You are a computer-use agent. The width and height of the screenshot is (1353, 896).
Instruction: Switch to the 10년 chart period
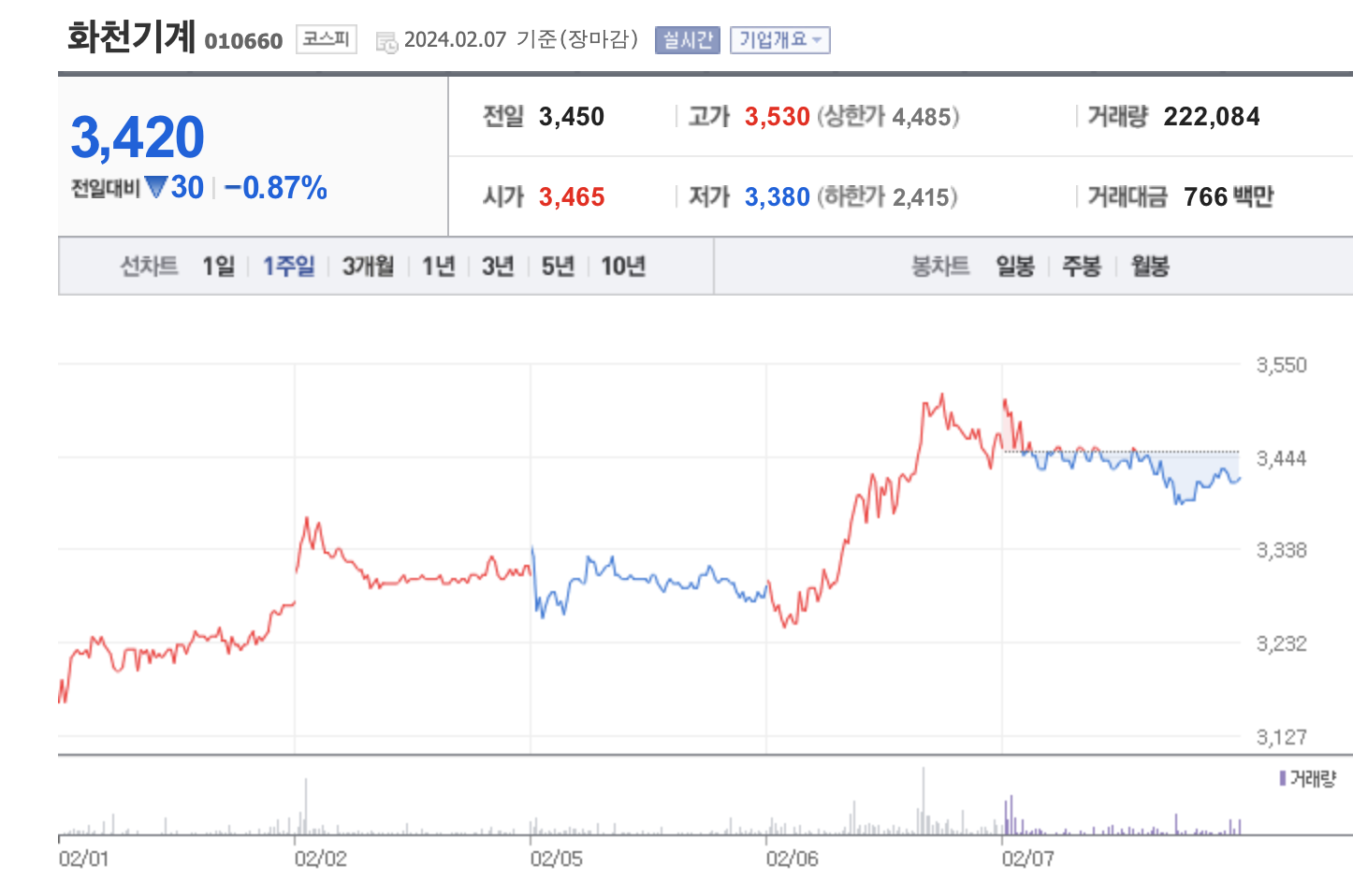(623, 267)
